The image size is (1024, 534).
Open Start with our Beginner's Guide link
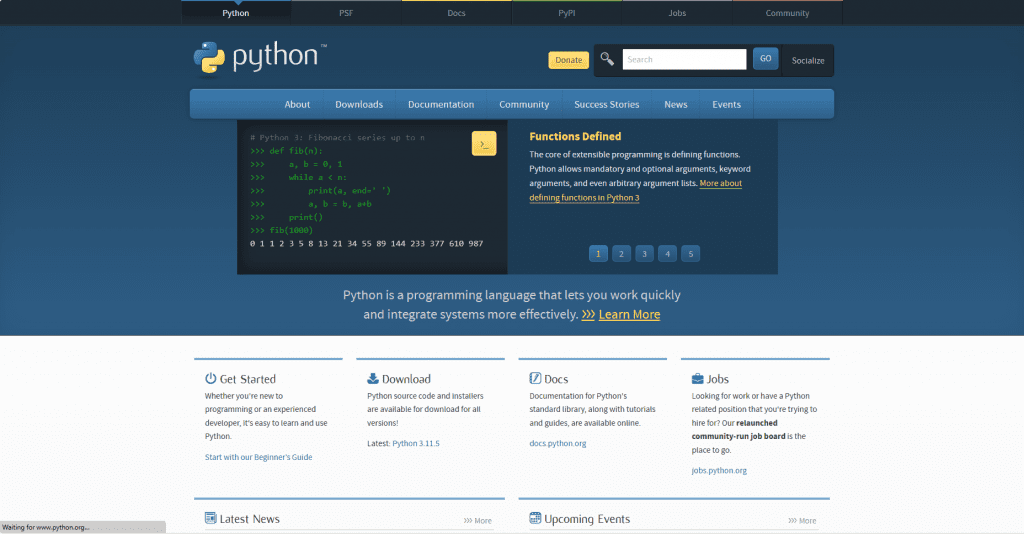259,457
